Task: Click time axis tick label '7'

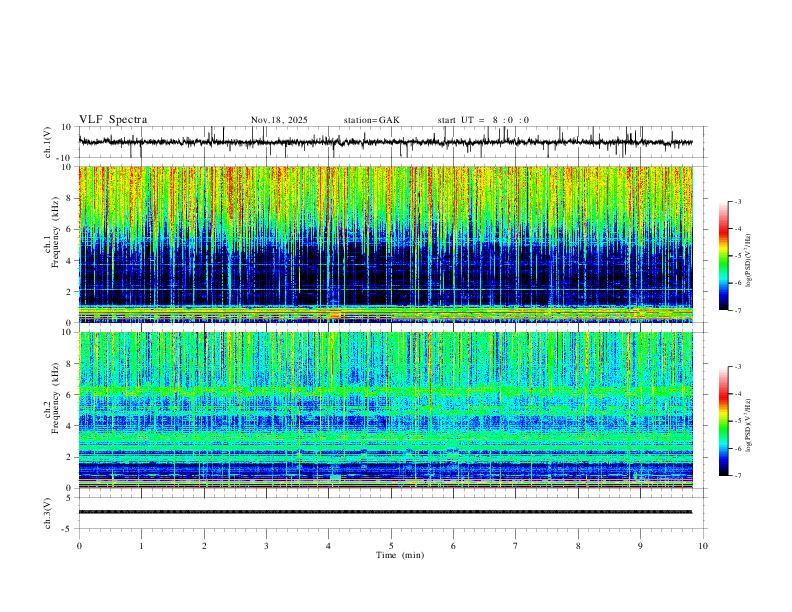Action: tap(516, 546)
